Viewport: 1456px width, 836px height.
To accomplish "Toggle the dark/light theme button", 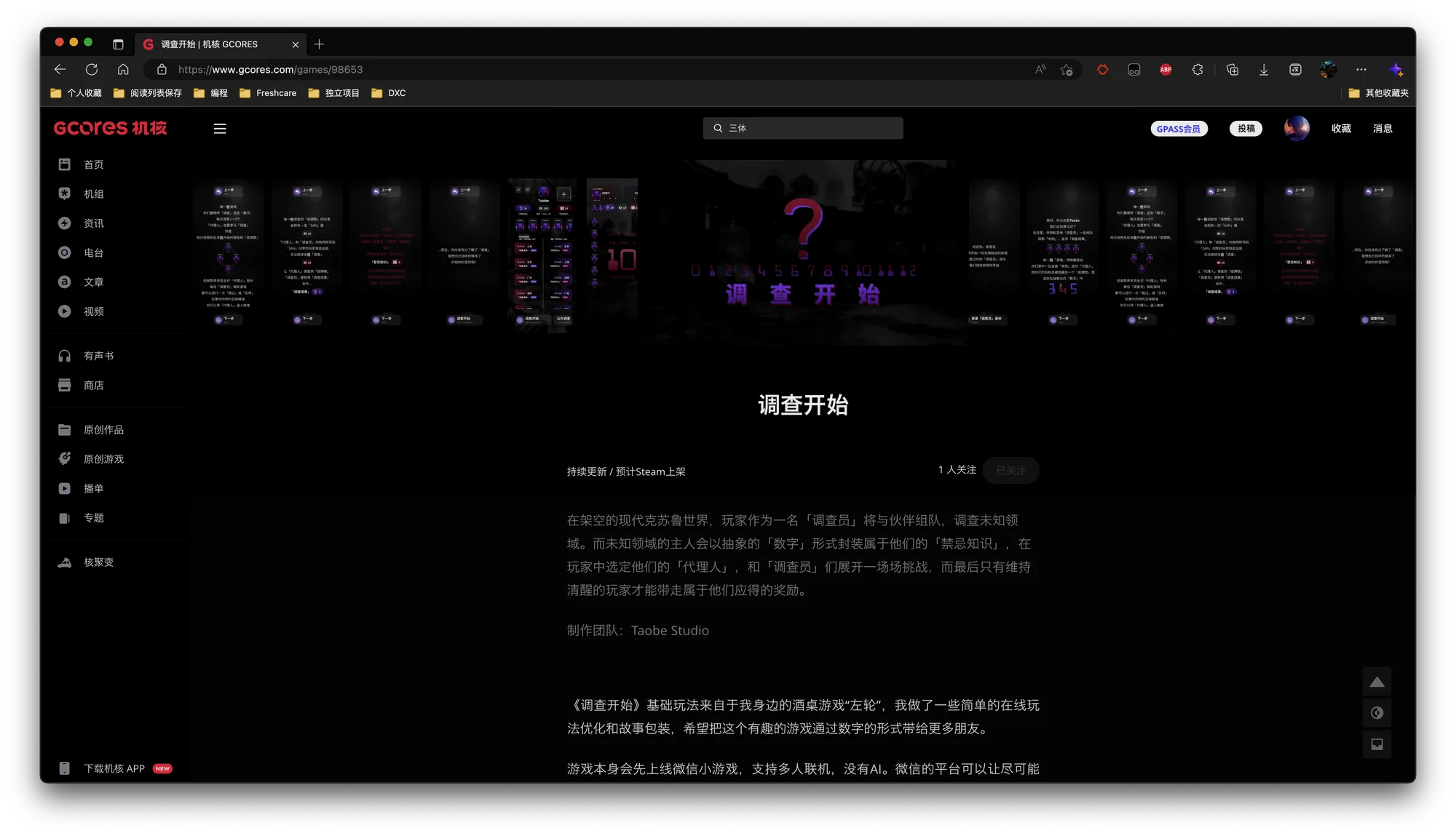I will click(1377, 713).
